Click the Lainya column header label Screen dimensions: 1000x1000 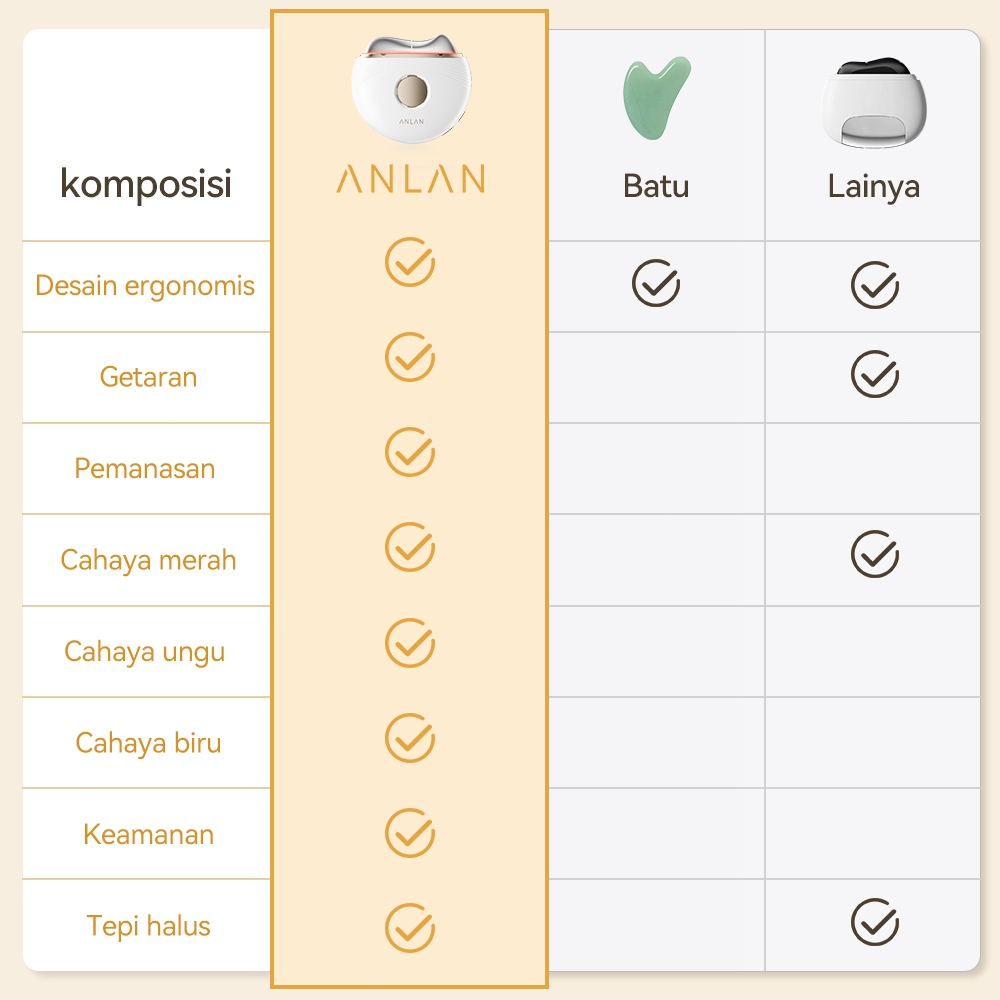[x=873, y=187]
